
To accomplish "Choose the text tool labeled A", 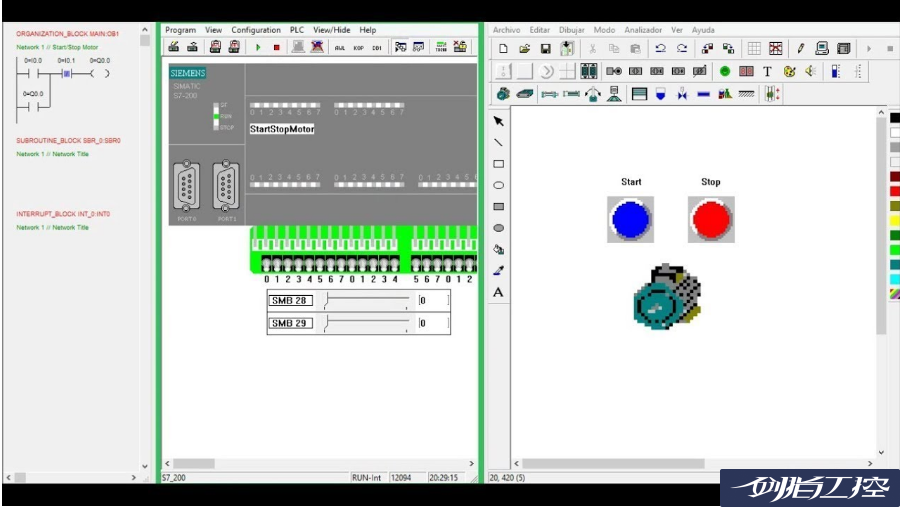I will (499, 293).
